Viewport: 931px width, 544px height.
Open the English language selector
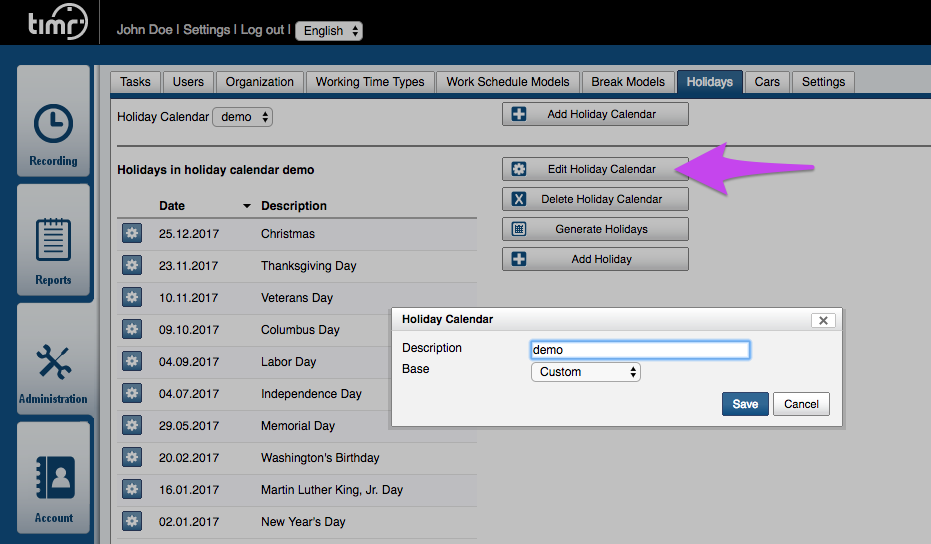(x=329, y=31)
